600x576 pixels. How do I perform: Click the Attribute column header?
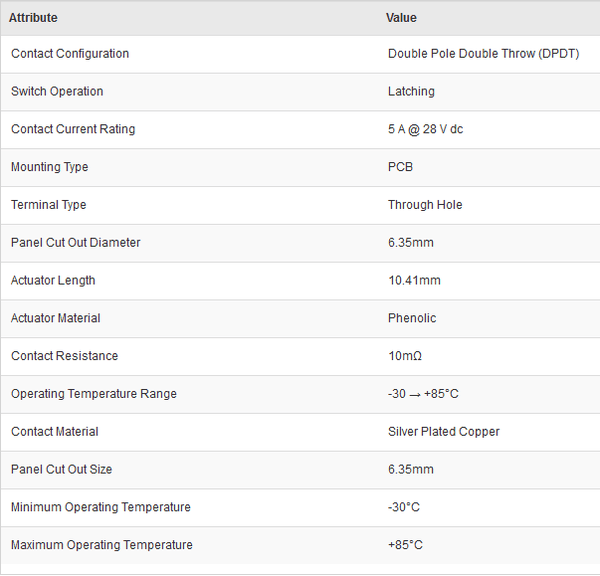coord(33,18)
